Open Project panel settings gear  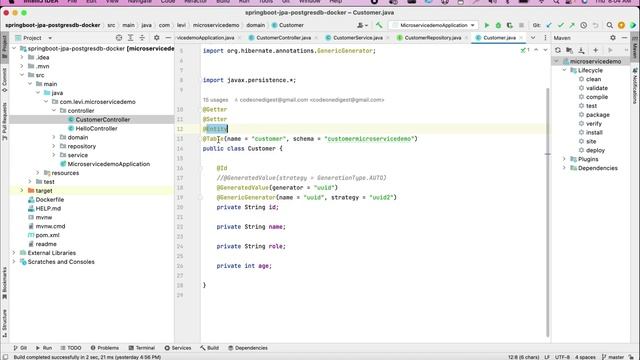tap(157, 38)
